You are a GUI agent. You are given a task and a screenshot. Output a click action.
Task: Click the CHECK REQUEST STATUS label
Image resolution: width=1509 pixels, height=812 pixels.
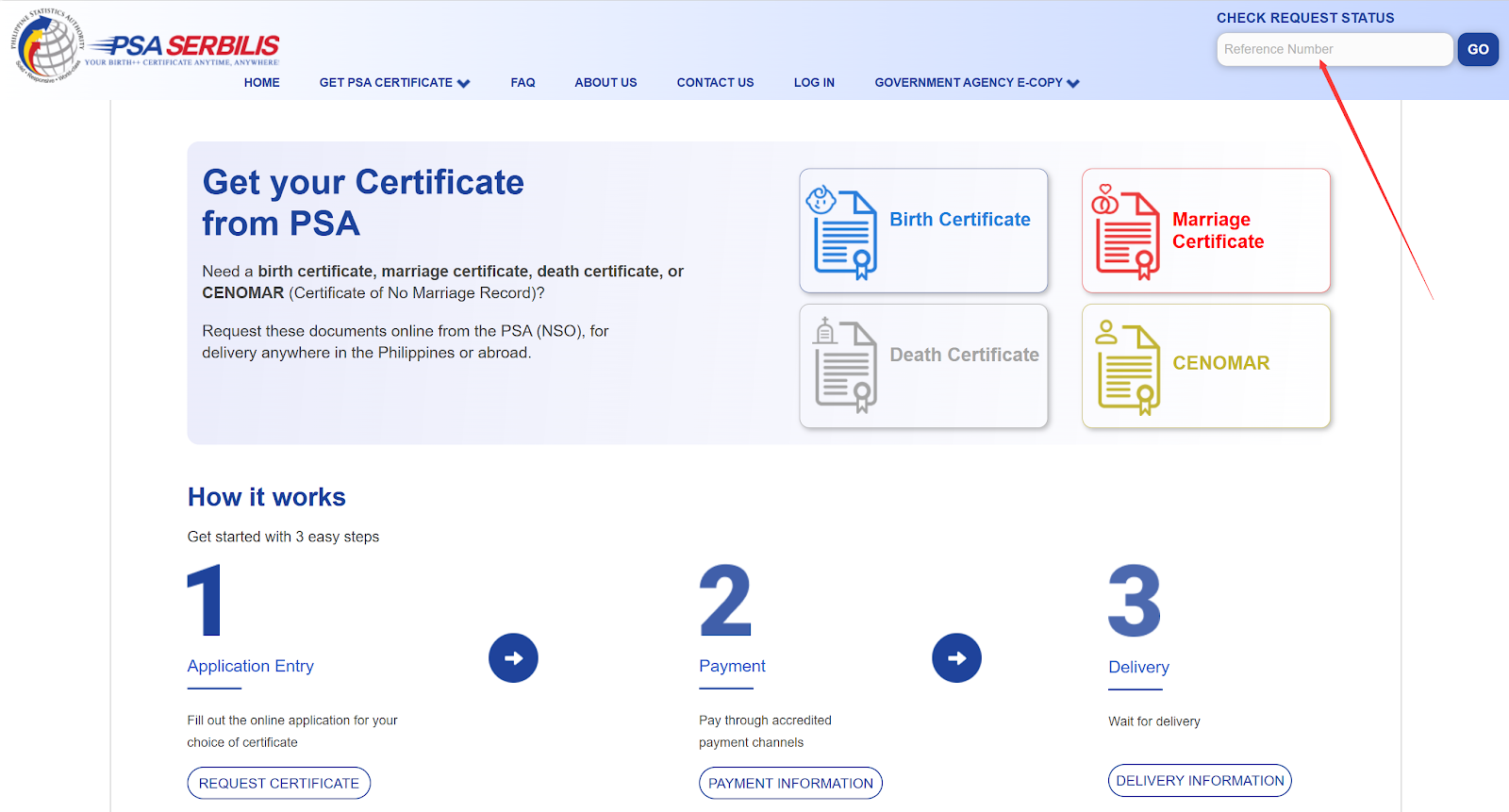coord(1304,18)
